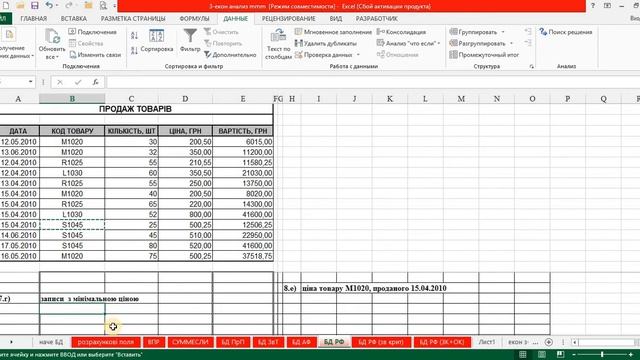Undo the last action in quick access toolbar

[49, 6]
